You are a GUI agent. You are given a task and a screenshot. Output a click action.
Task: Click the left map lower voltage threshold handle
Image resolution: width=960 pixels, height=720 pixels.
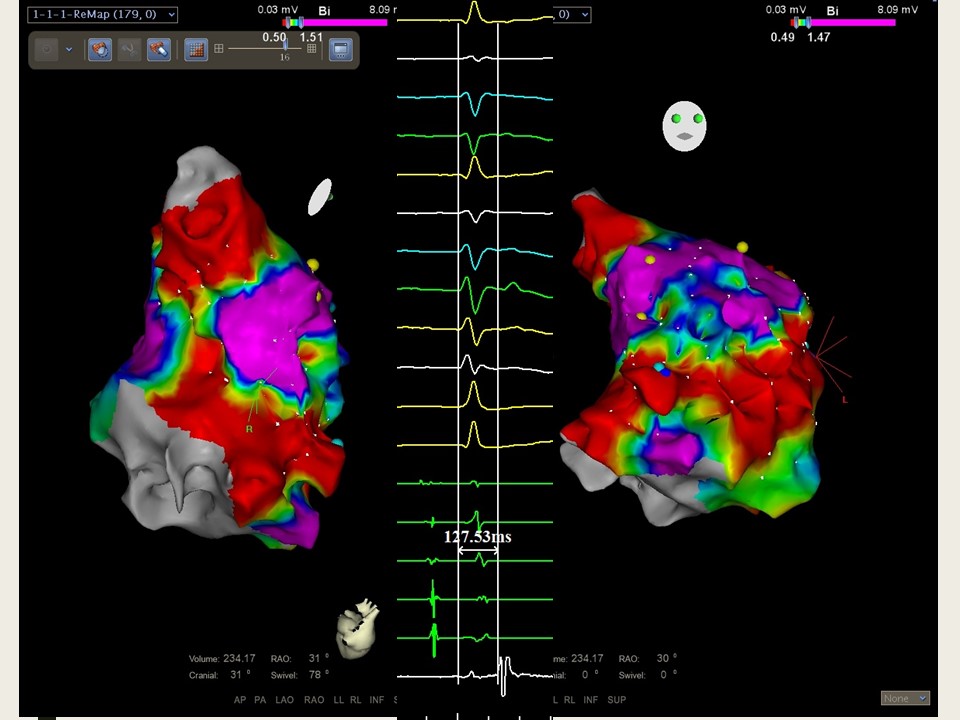point(288,23)
